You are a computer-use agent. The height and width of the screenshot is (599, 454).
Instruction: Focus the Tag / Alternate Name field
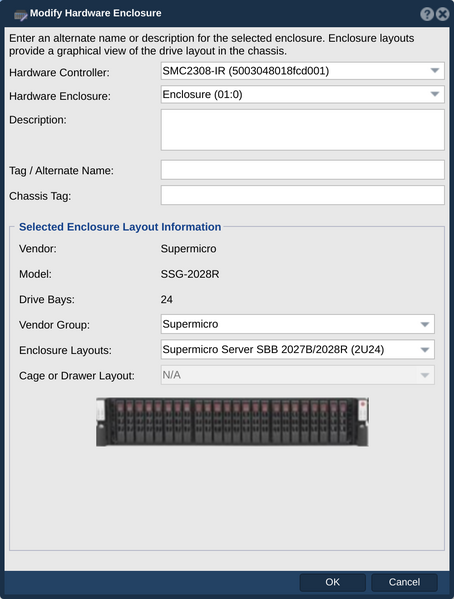tap(302, 170)
